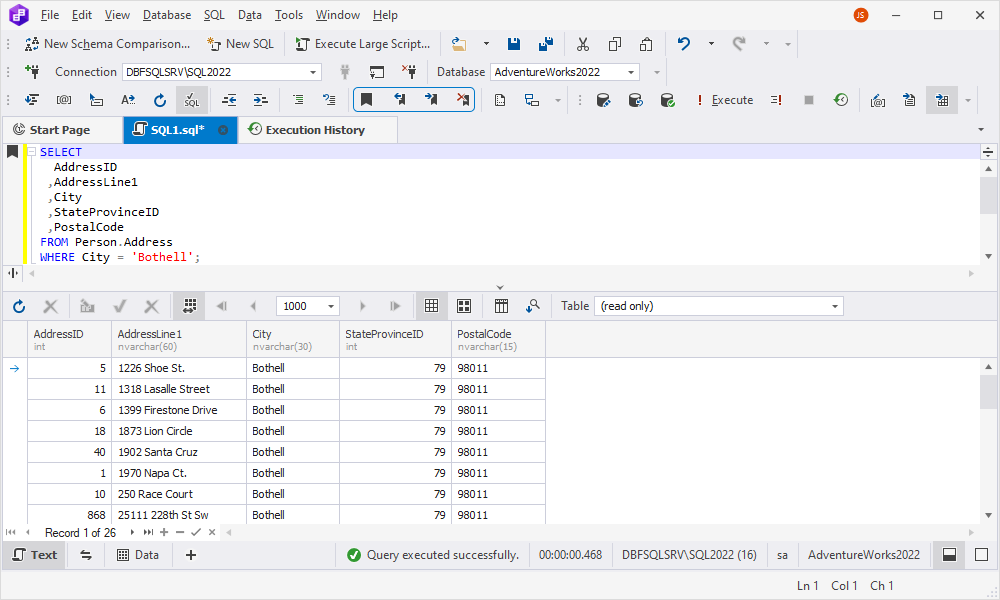Click the New SQL button
The width and height of the screenshot is (1000, 600).
240,44
